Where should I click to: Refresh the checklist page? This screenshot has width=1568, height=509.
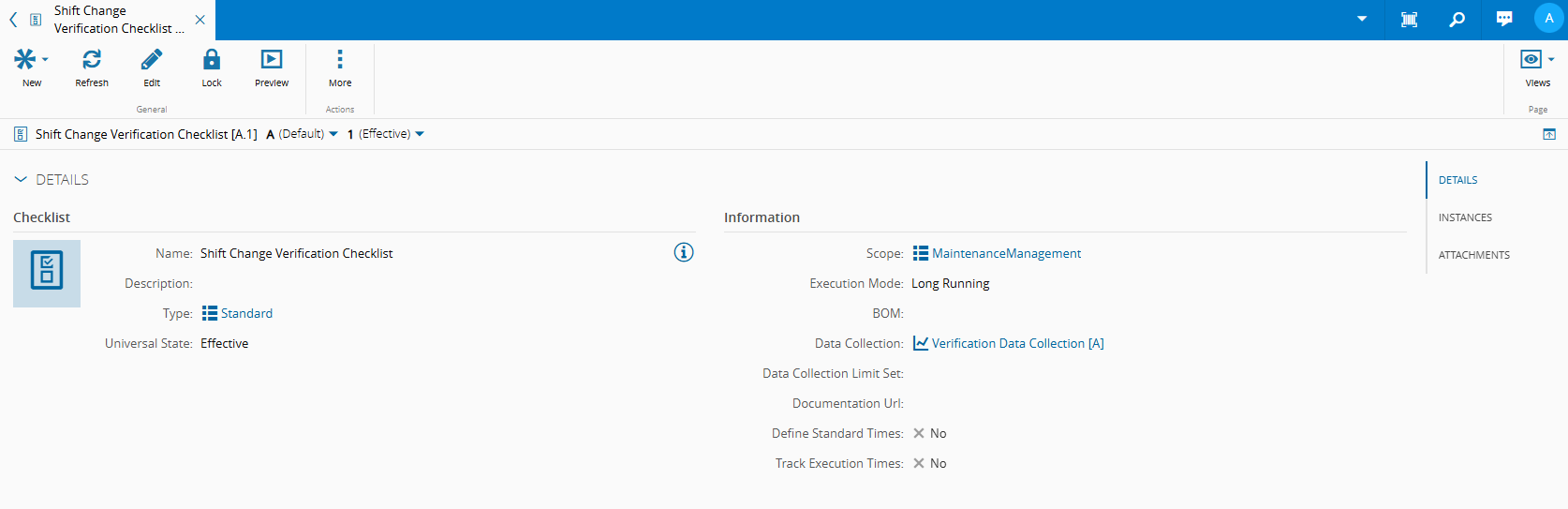click(92, 60)
